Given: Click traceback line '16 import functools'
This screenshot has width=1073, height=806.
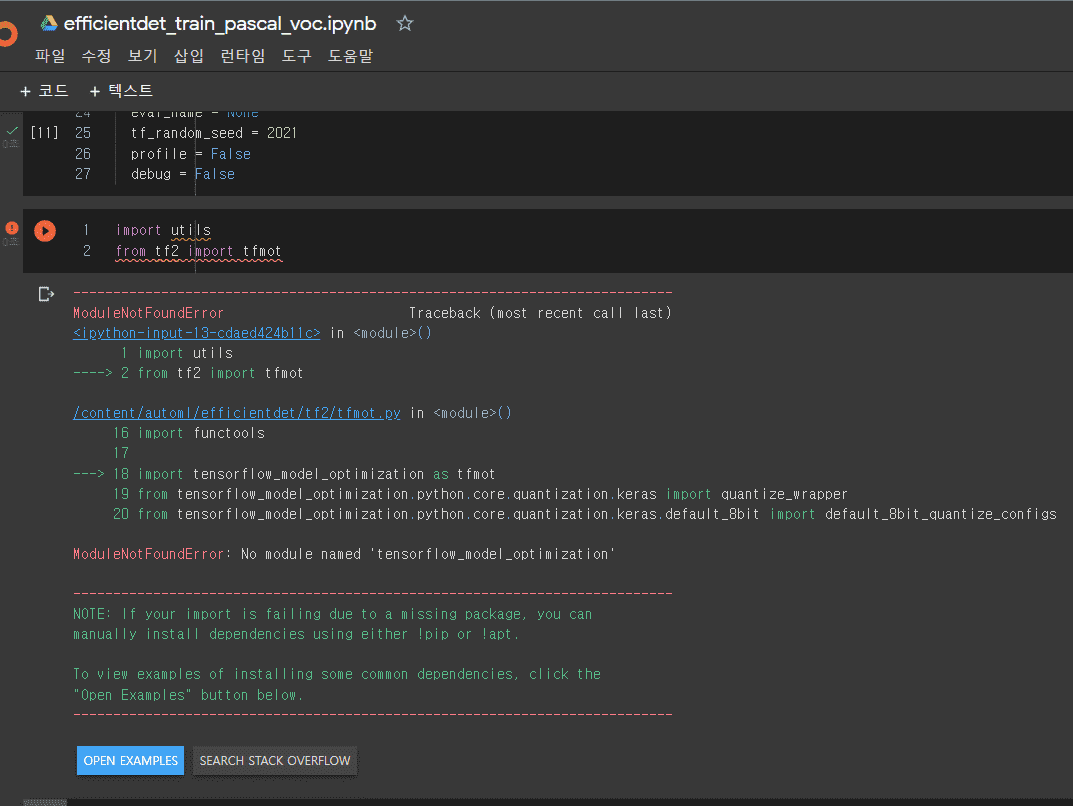Looking at the screenshot, I should [x=189, y=433].
